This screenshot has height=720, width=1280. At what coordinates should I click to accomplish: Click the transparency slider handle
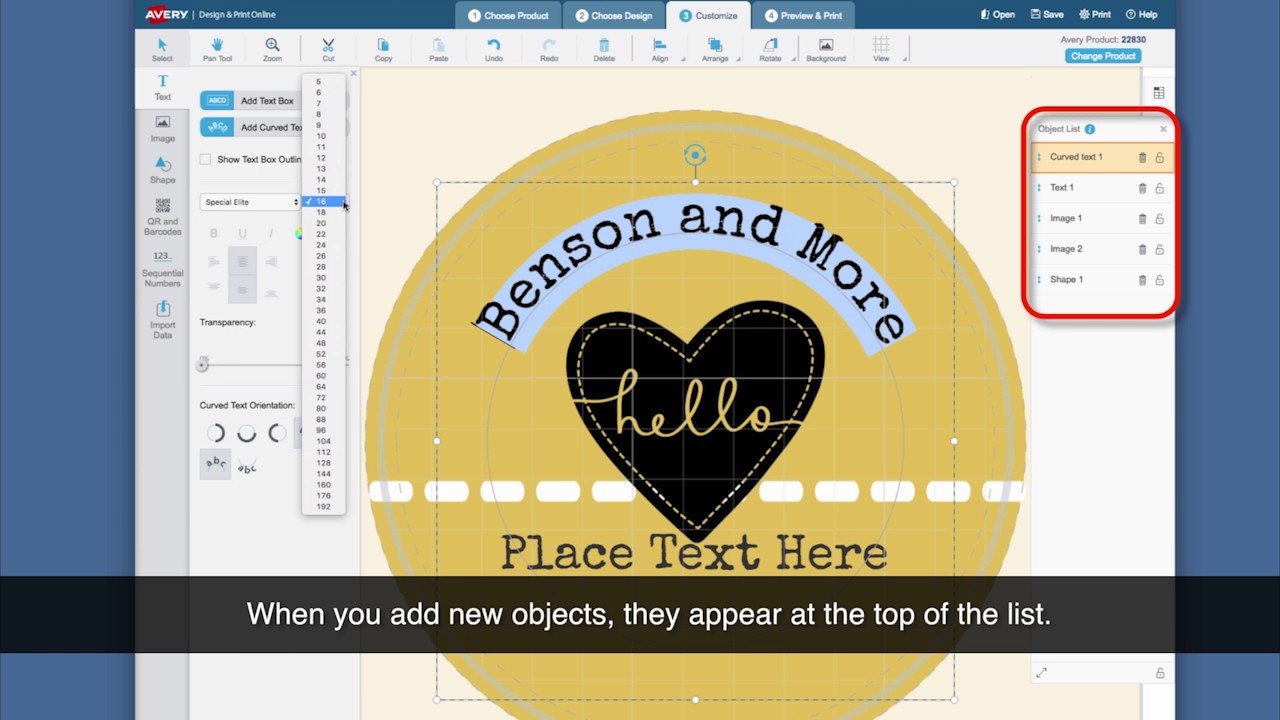[203, 365]
